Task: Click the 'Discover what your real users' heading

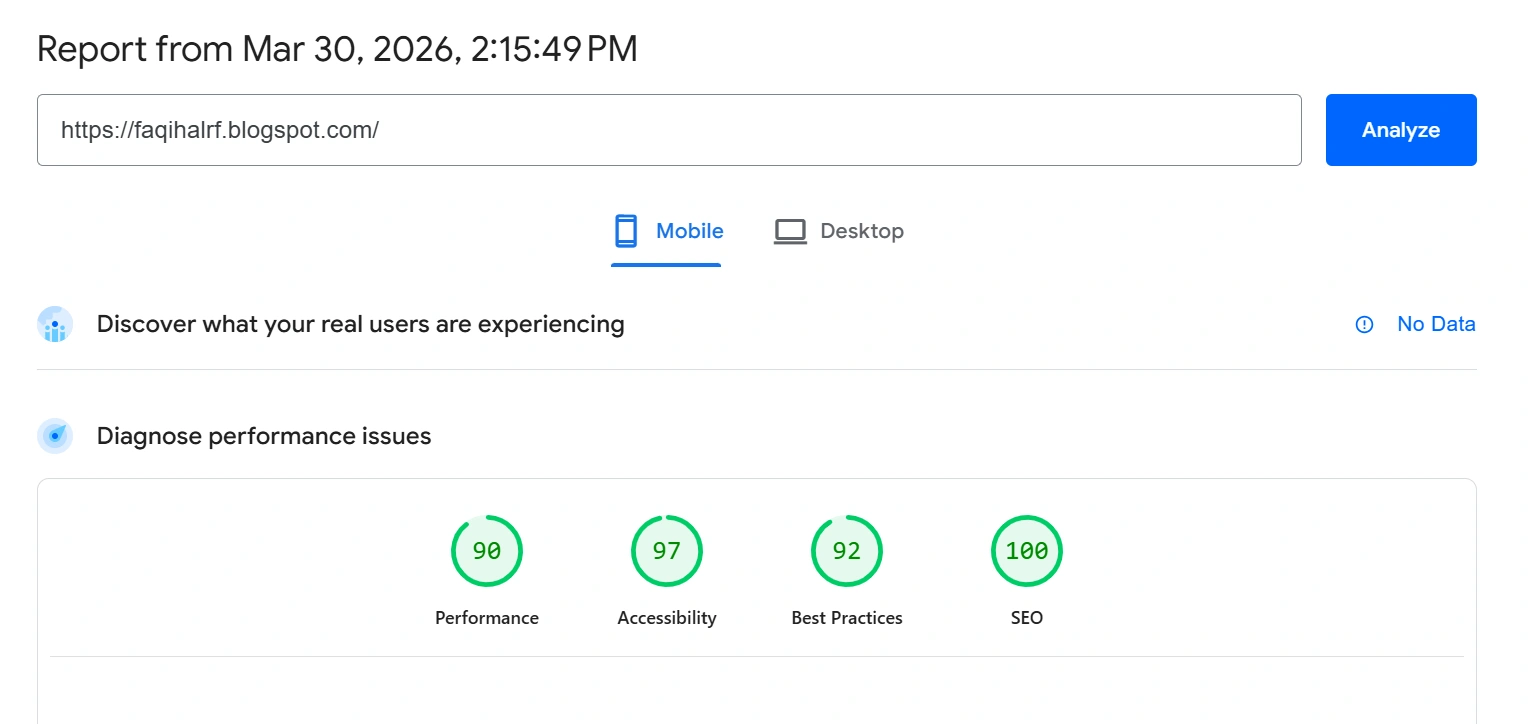Action: 360,324
